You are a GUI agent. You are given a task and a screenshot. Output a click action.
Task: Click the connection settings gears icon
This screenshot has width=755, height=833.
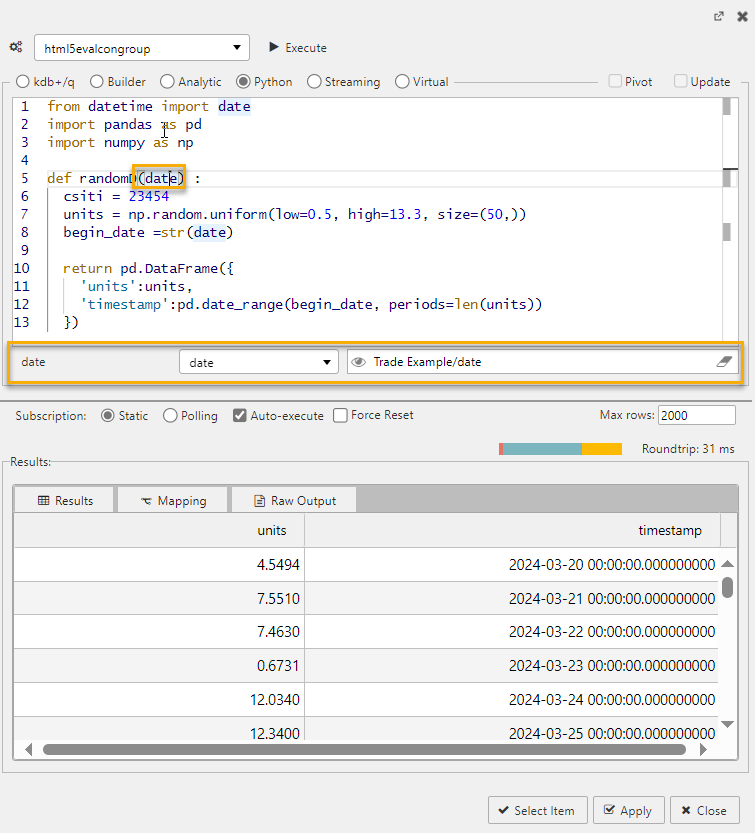click(16, 47)
